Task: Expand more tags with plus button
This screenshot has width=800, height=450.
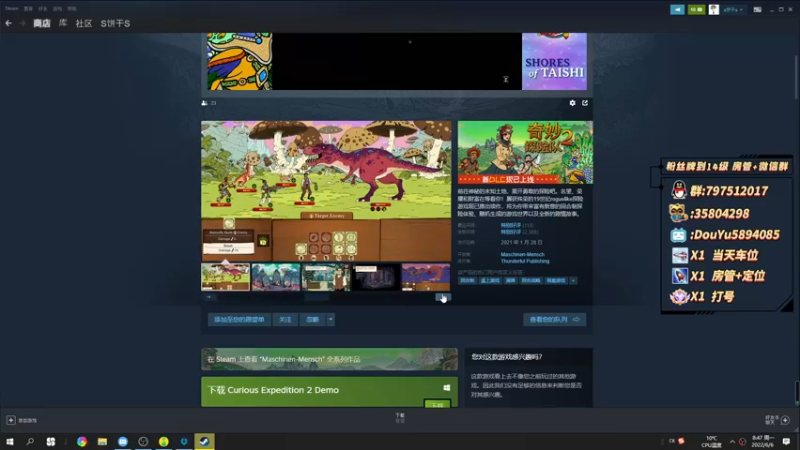Action: point(573,281)
